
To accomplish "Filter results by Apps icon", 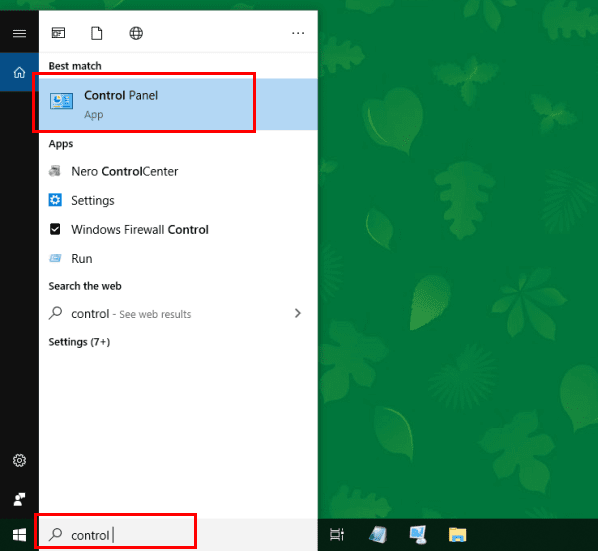I will 58,33.
